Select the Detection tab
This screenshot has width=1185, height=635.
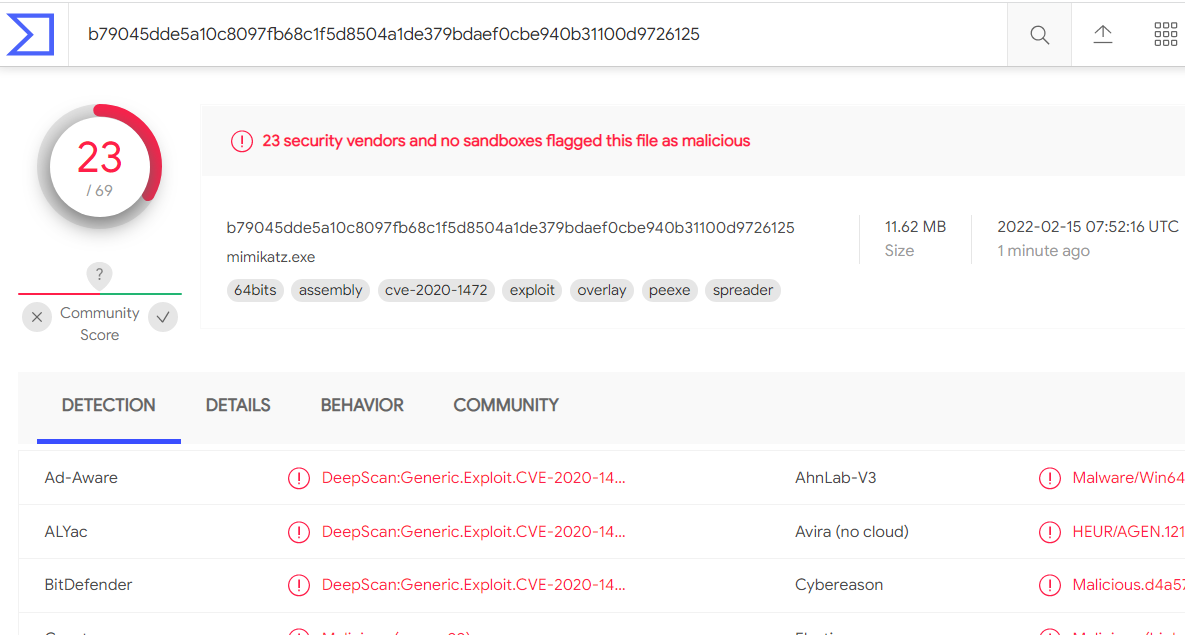pyautogui.click(x=109, y=405)
